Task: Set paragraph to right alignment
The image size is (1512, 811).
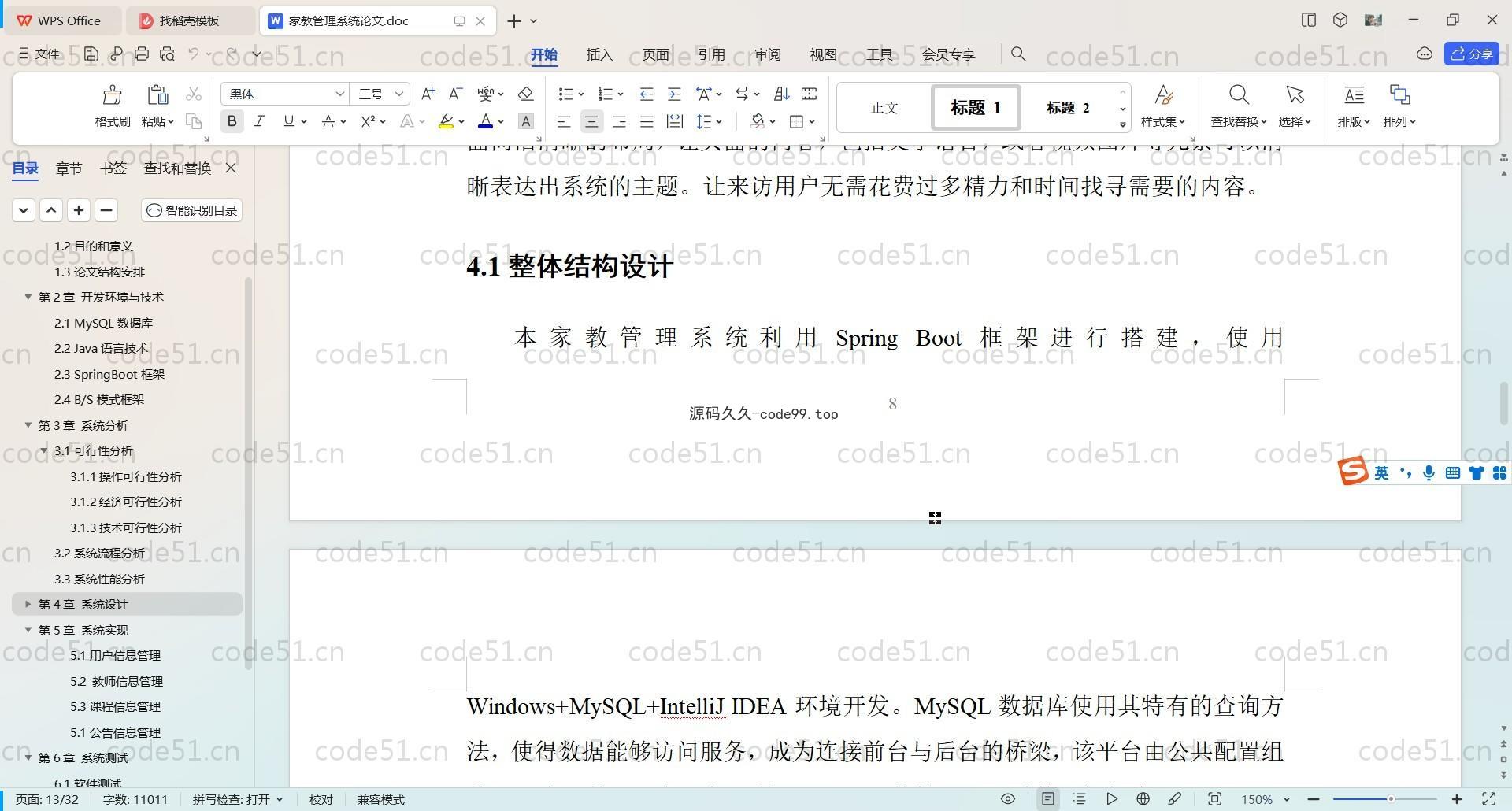Action: click(x=619, y=121)
